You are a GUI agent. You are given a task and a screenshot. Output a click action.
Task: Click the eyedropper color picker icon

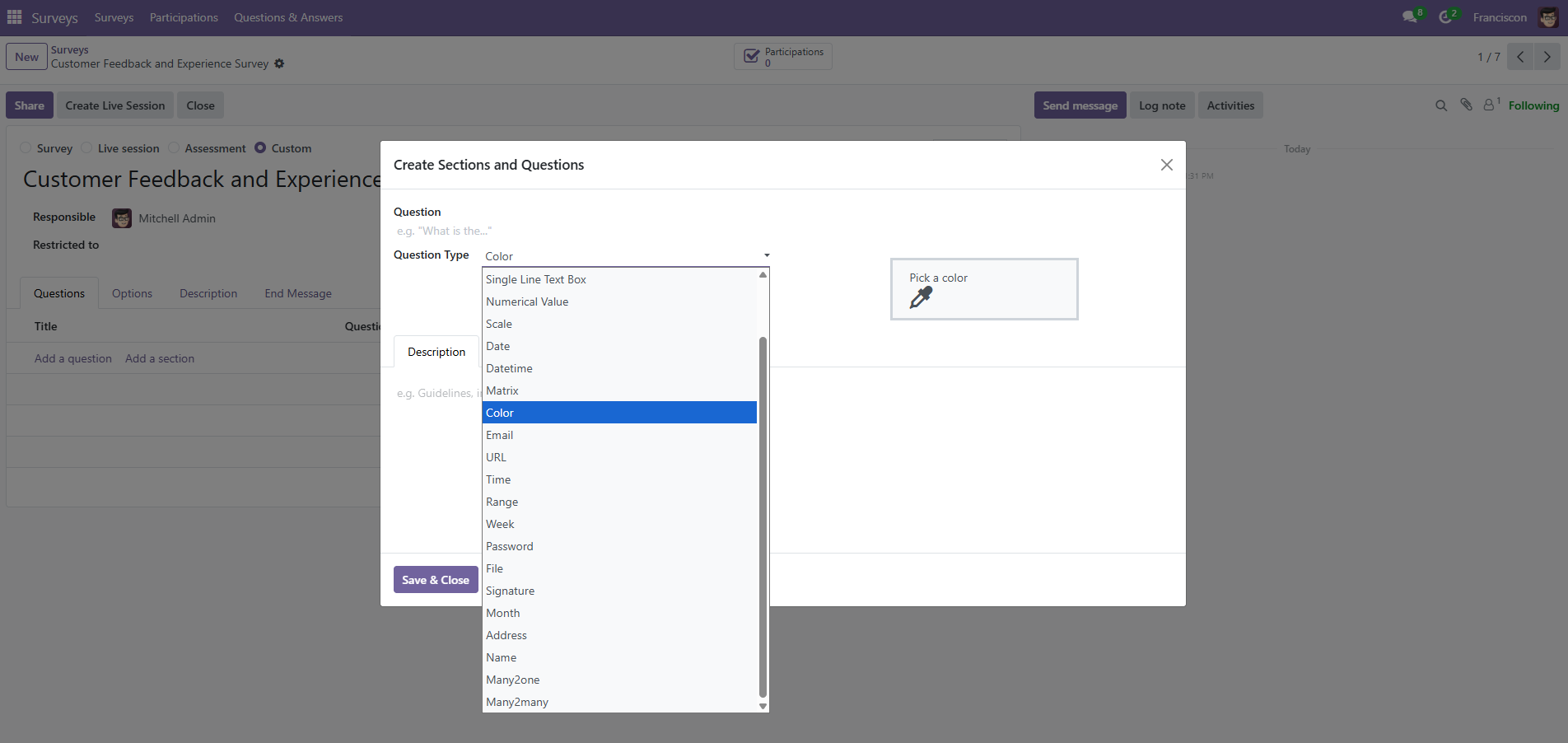click(x=921, y=297)
